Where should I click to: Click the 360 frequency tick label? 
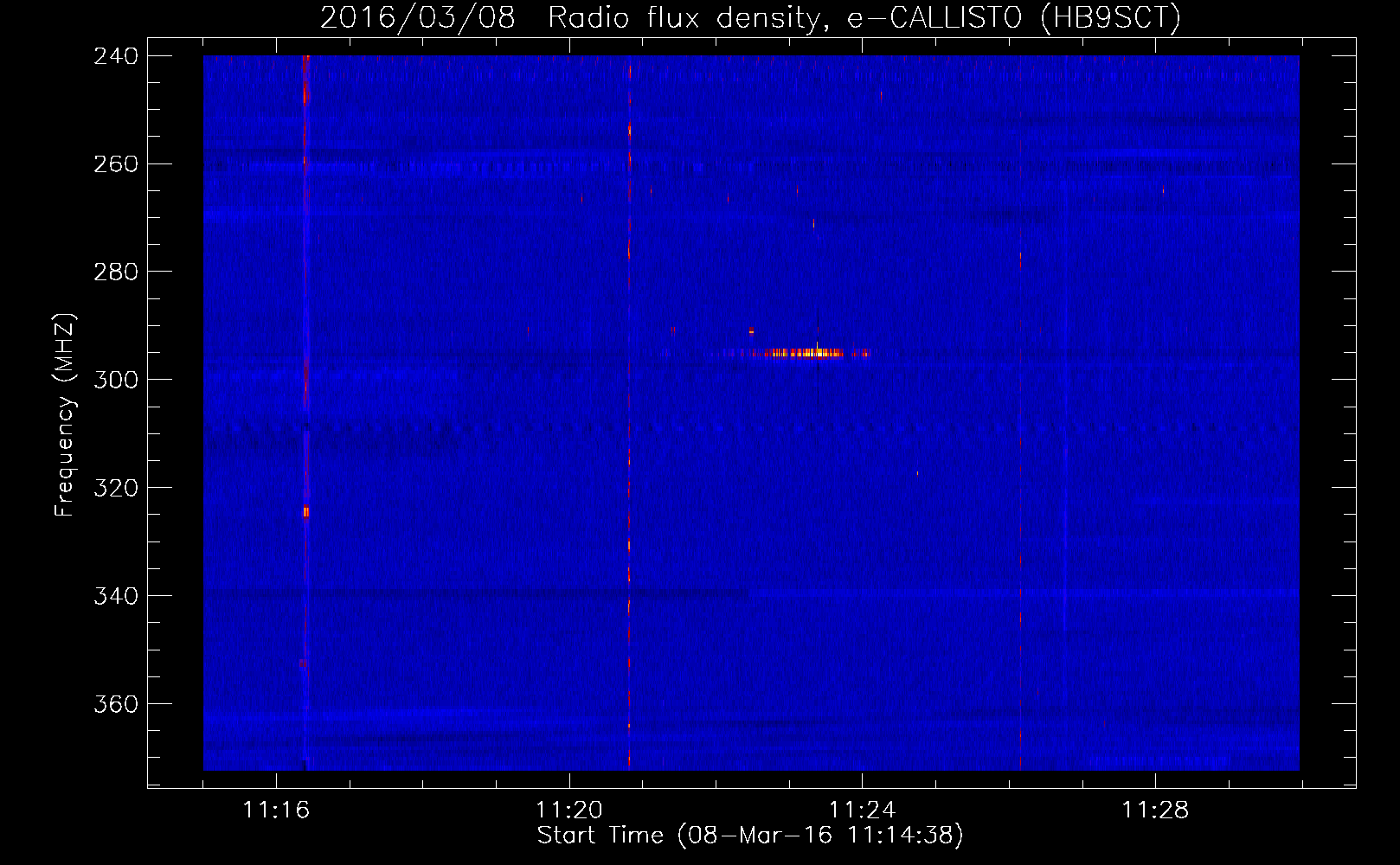[116, 705]
